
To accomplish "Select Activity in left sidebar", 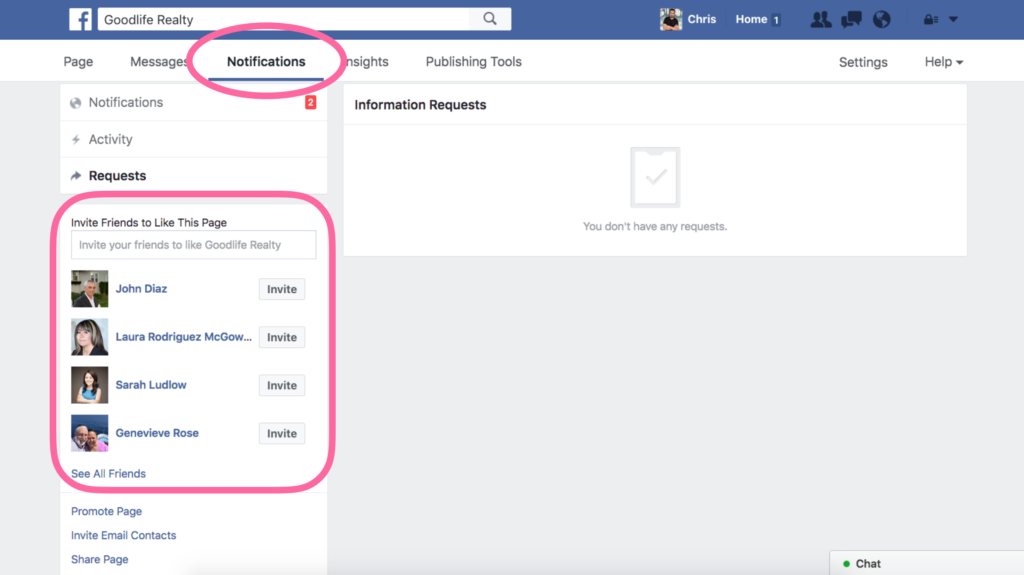I will (x=193, y=139).
